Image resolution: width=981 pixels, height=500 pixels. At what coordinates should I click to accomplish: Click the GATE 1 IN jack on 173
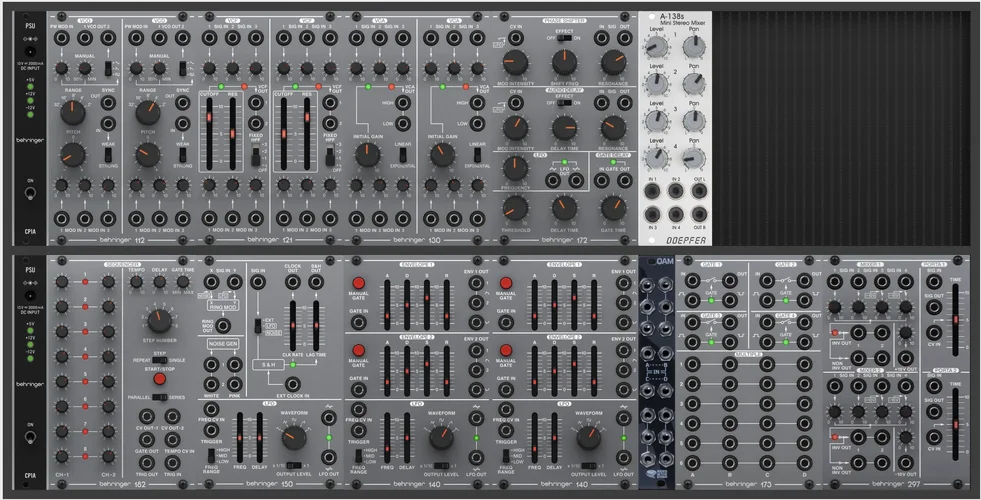pos(693,281)
